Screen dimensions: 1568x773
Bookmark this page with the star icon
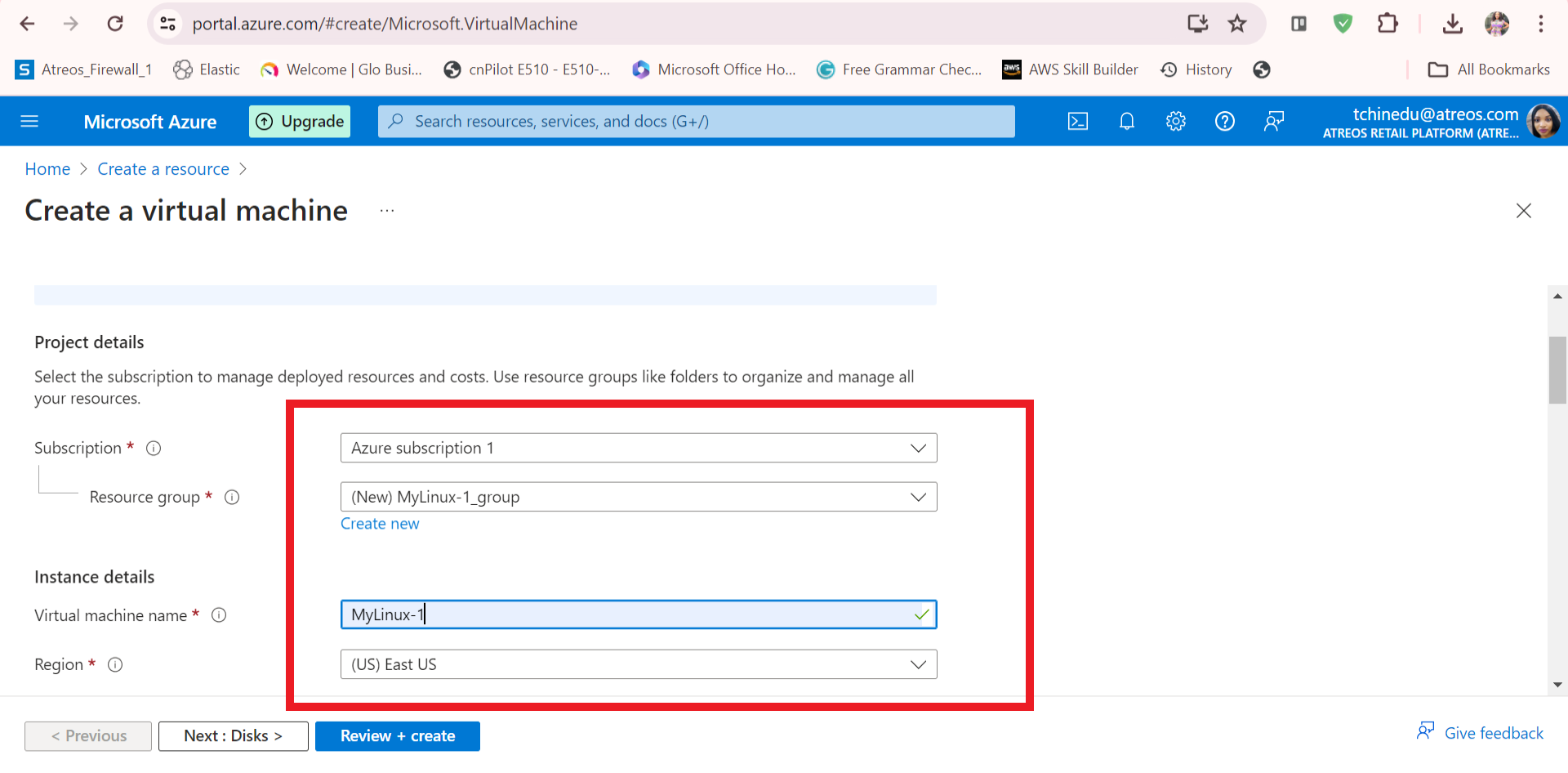tap(1237, 24)
